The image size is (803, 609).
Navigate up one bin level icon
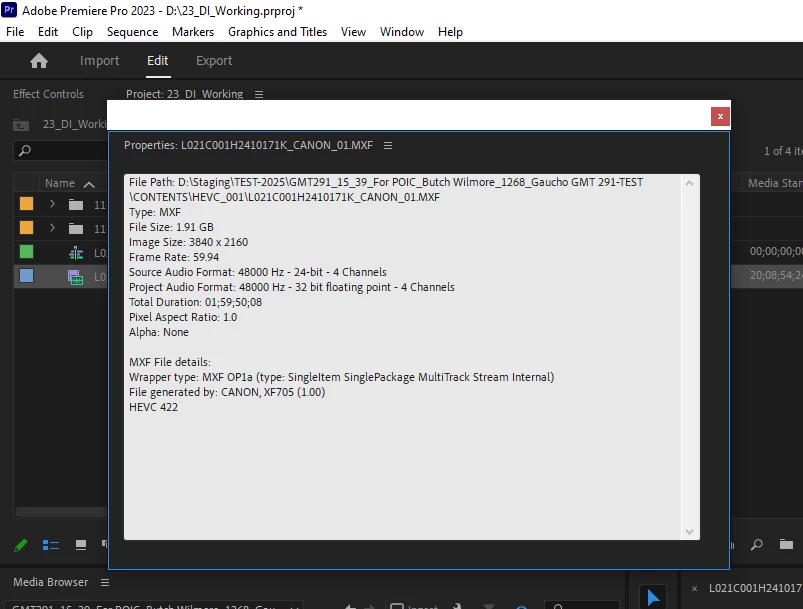click(x=21, y=124)
